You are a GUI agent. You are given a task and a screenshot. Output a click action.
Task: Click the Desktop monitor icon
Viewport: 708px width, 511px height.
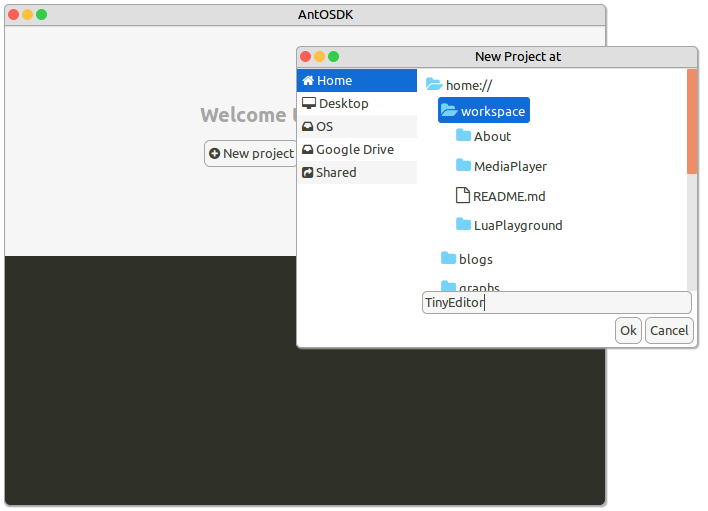pos(309,104)
